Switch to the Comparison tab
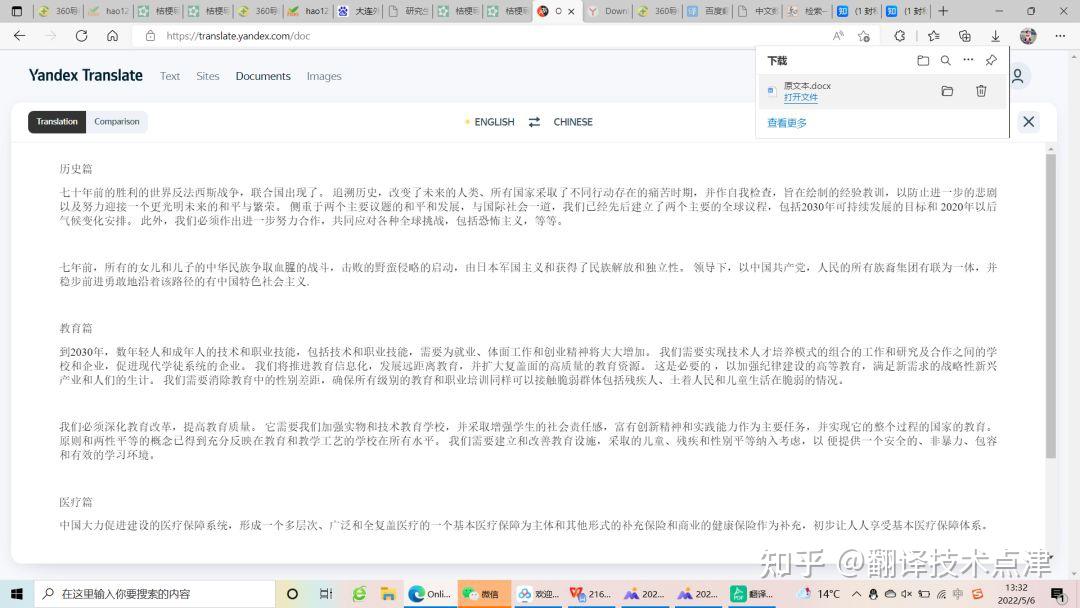The height and width of the screenshot is (608, 1080). pyautogui.click(x=116, y=121)
